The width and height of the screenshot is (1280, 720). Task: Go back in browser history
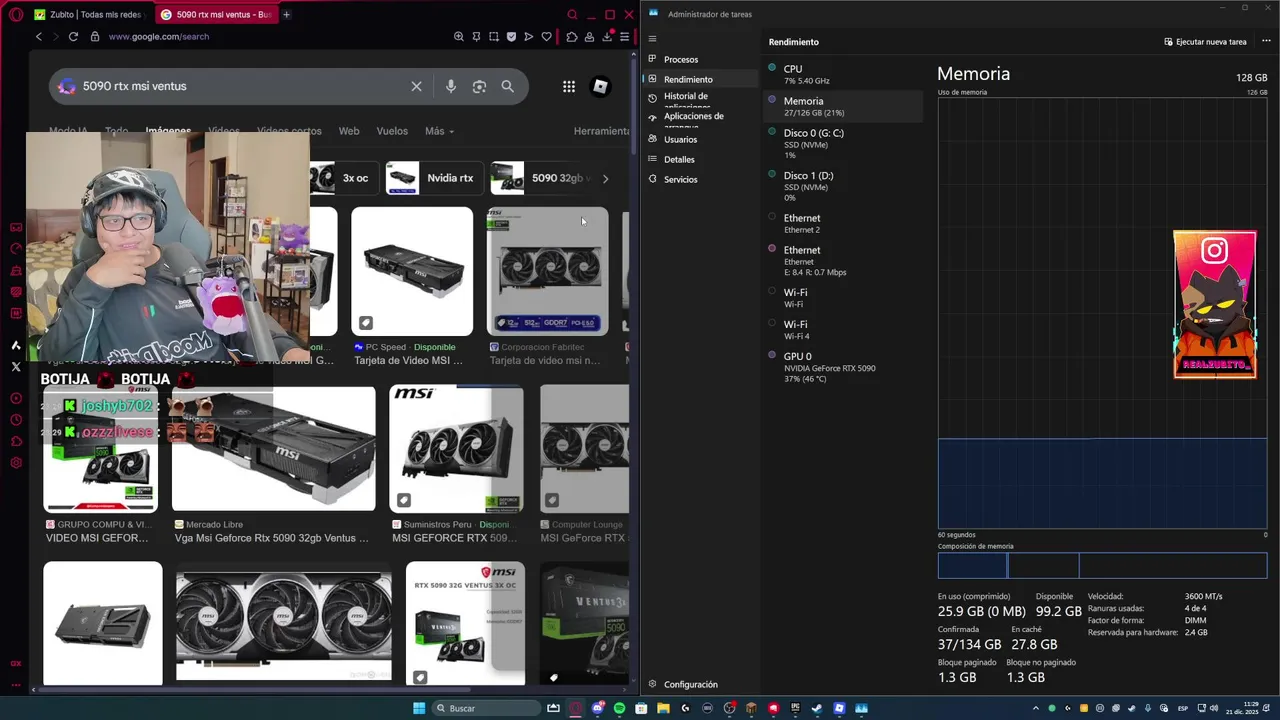38,36
